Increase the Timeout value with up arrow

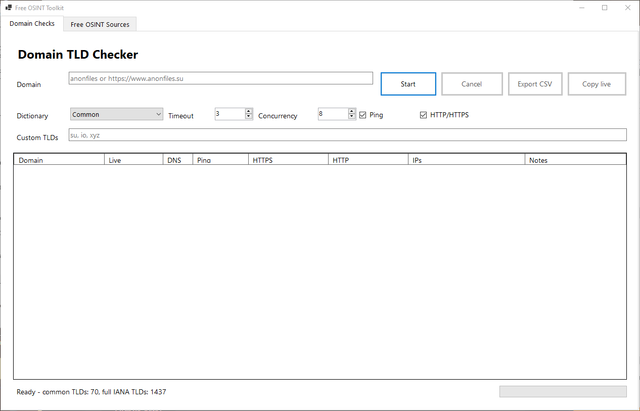[249, 111]
